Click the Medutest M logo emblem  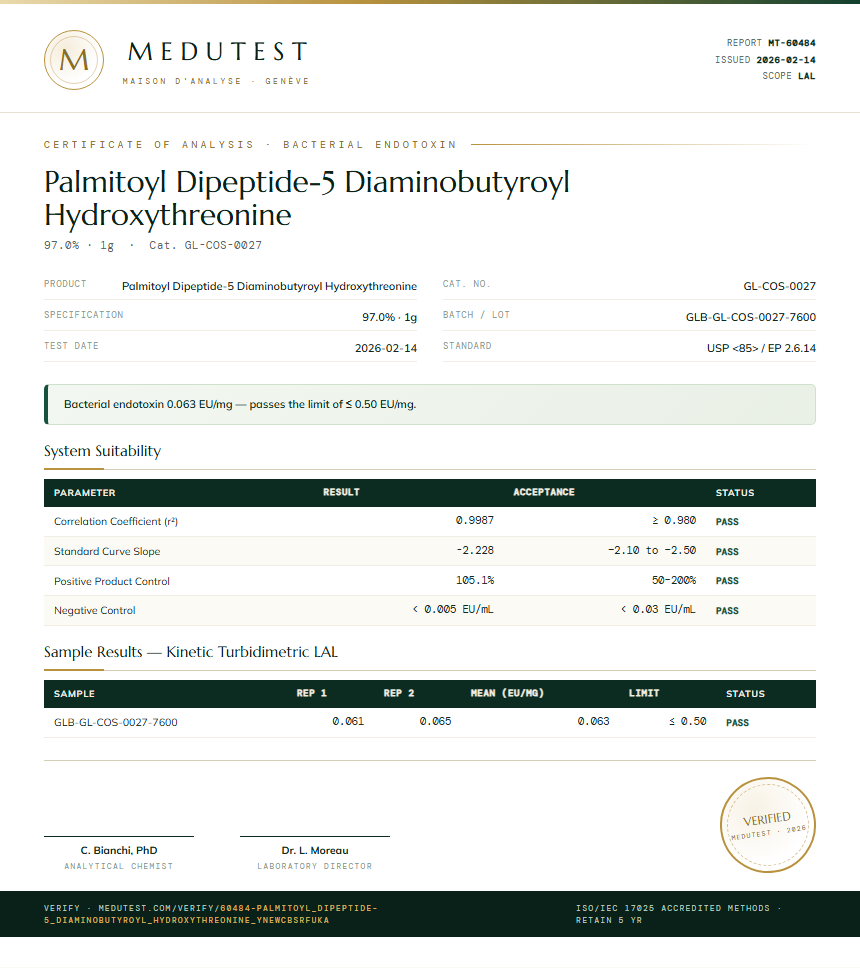(74, 60)
